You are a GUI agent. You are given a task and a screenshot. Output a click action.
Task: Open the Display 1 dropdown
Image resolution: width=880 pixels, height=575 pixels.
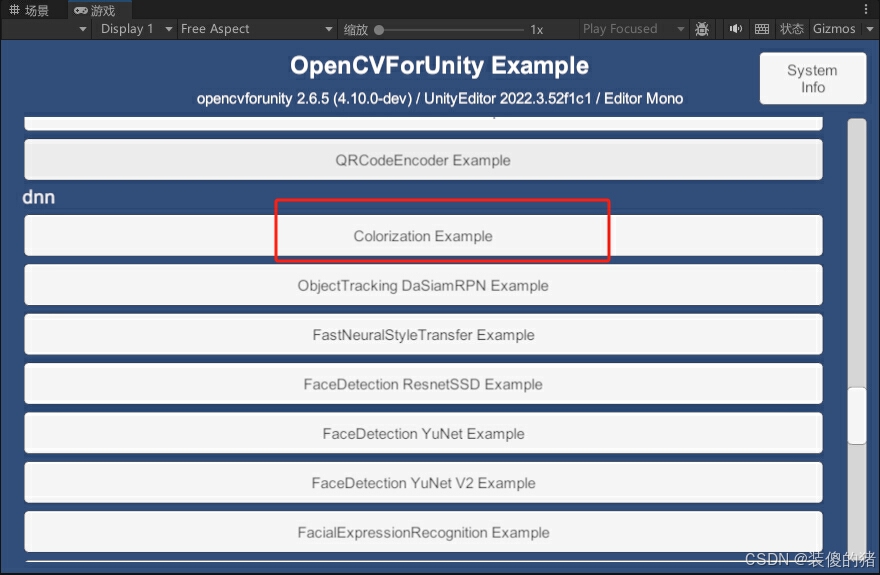(135, 29)
